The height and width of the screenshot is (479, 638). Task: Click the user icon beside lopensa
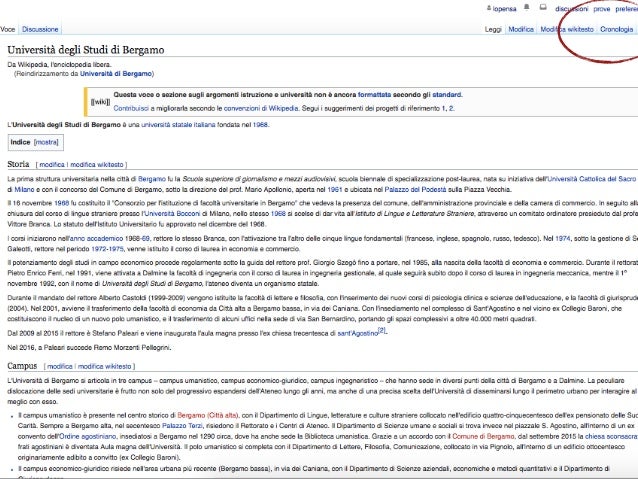[489, 8]
